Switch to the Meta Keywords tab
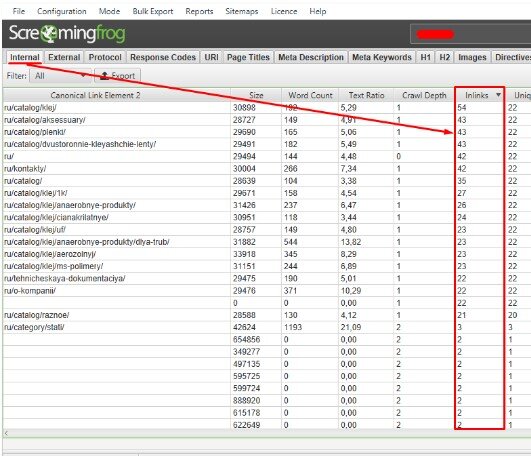This screenshot has width=531, height=456. coord(382,57)
